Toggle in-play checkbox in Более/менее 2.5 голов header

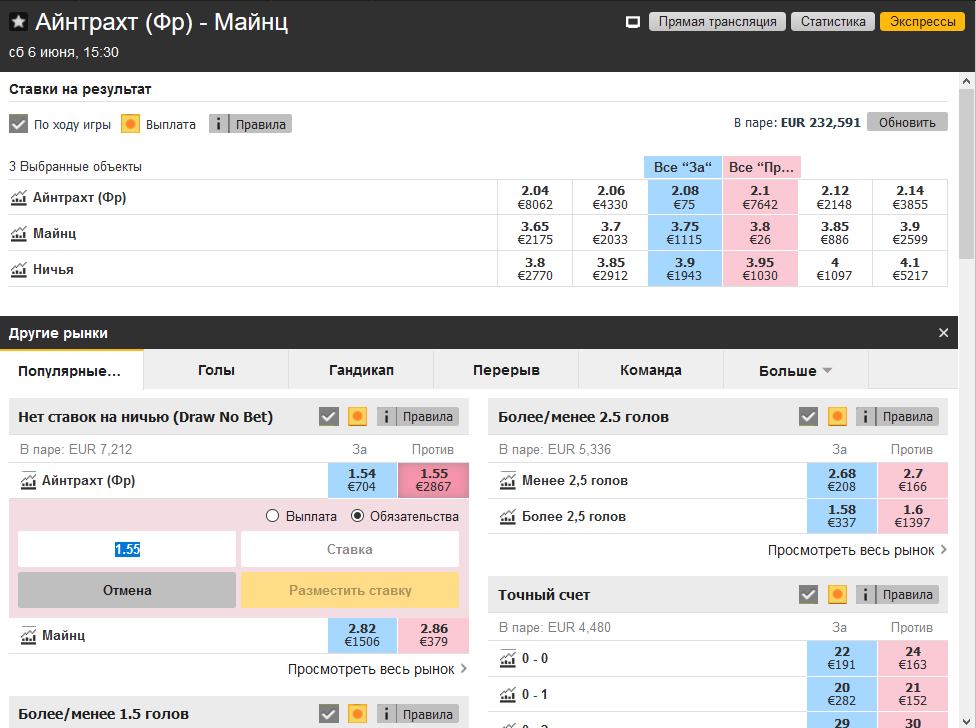tap(809, 416)
